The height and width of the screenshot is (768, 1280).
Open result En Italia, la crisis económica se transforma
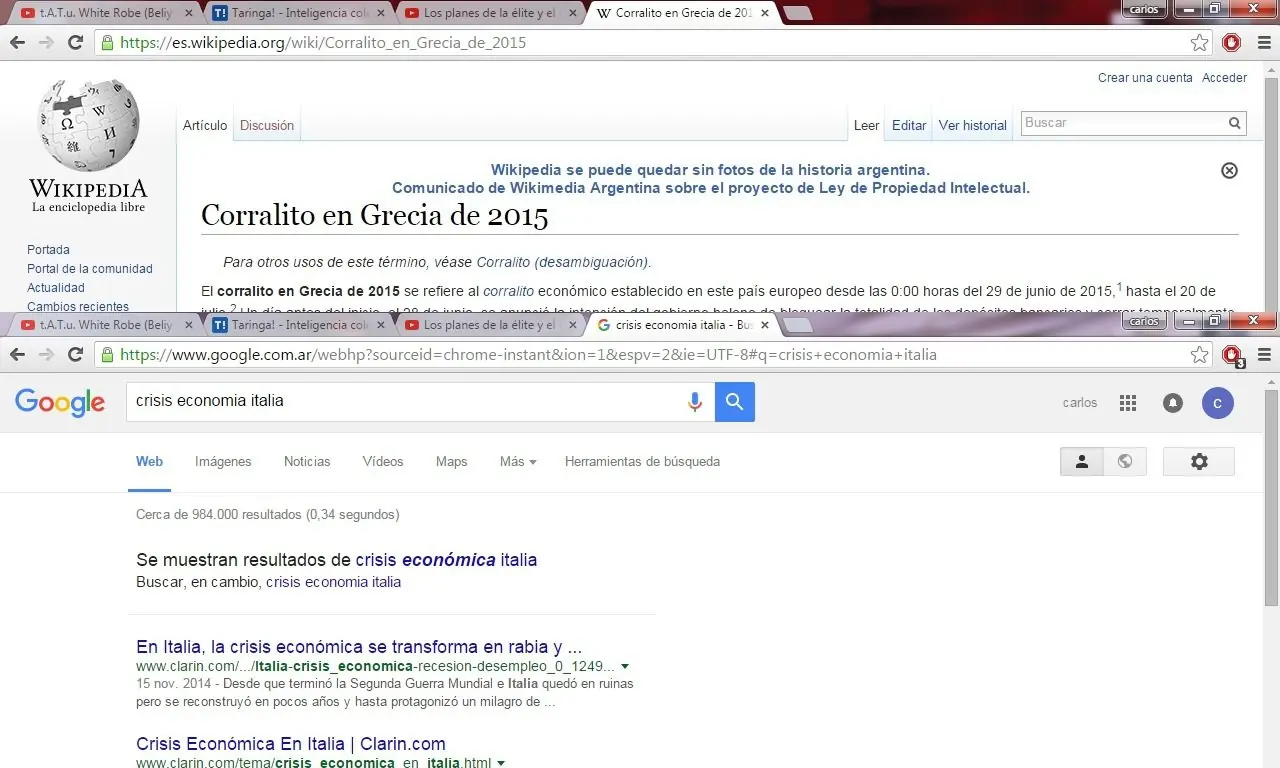(359, 646)
